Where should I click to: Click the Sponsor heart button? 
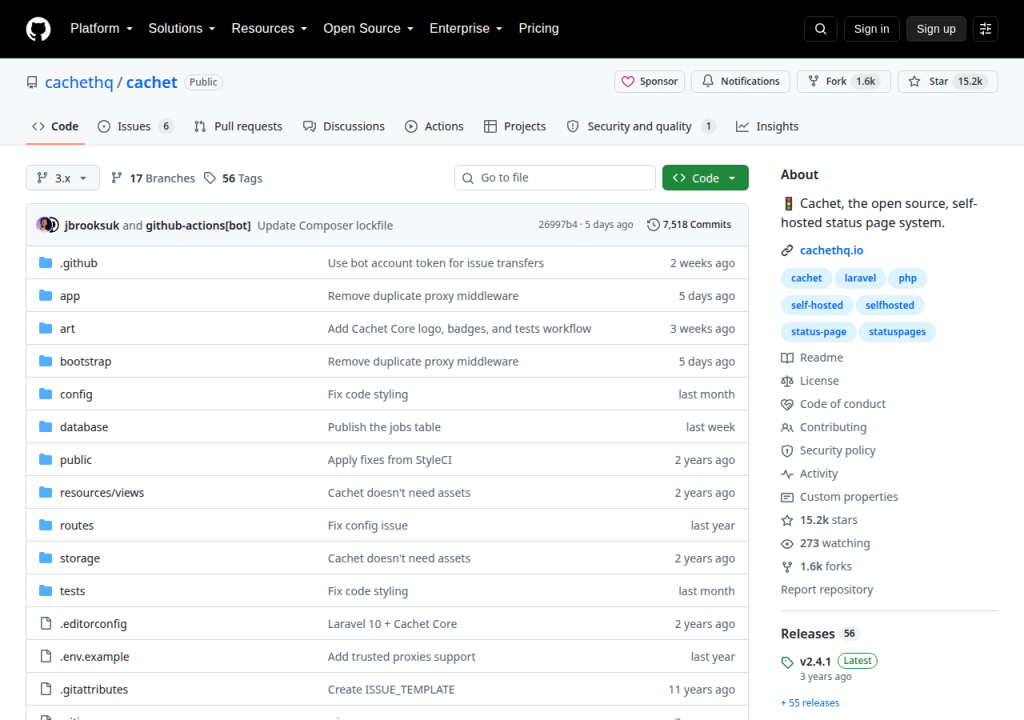649,82
